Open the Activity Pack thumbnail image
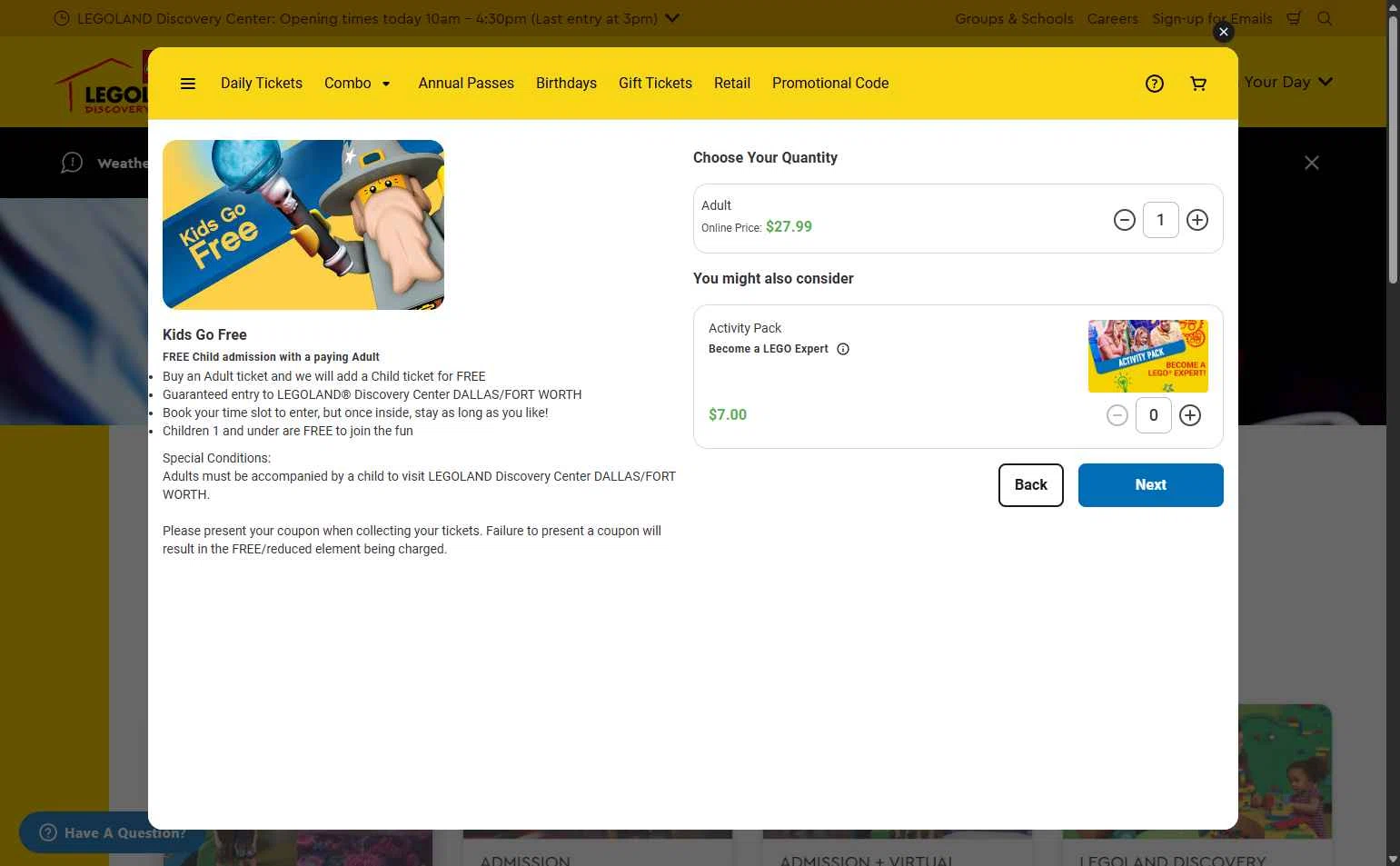 (1148, 356)
